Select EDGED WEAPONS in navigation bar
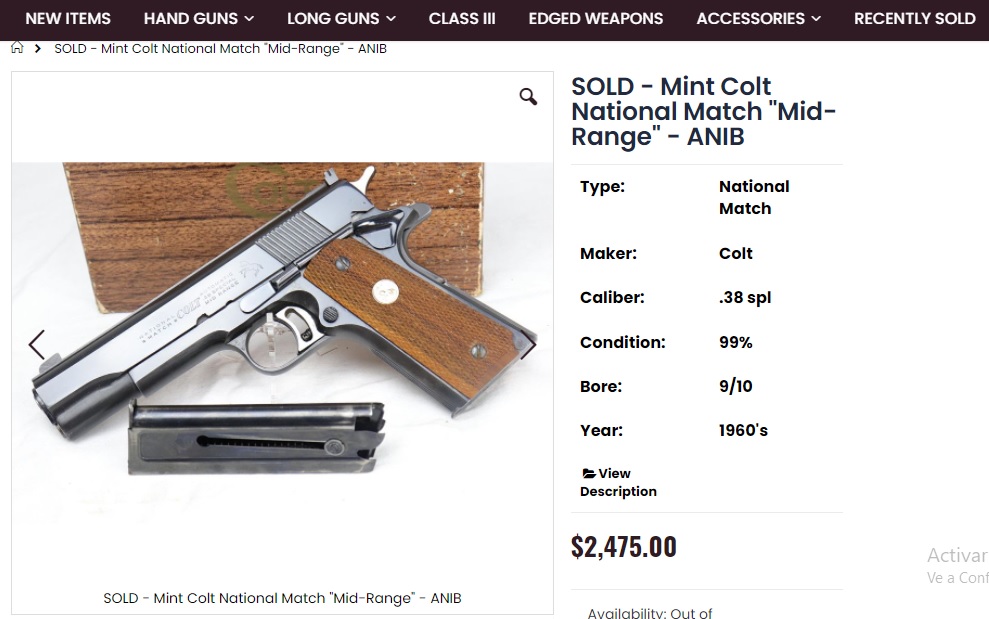Image resolution: width=989 pixels, height=619 pixels. point(596,18)
